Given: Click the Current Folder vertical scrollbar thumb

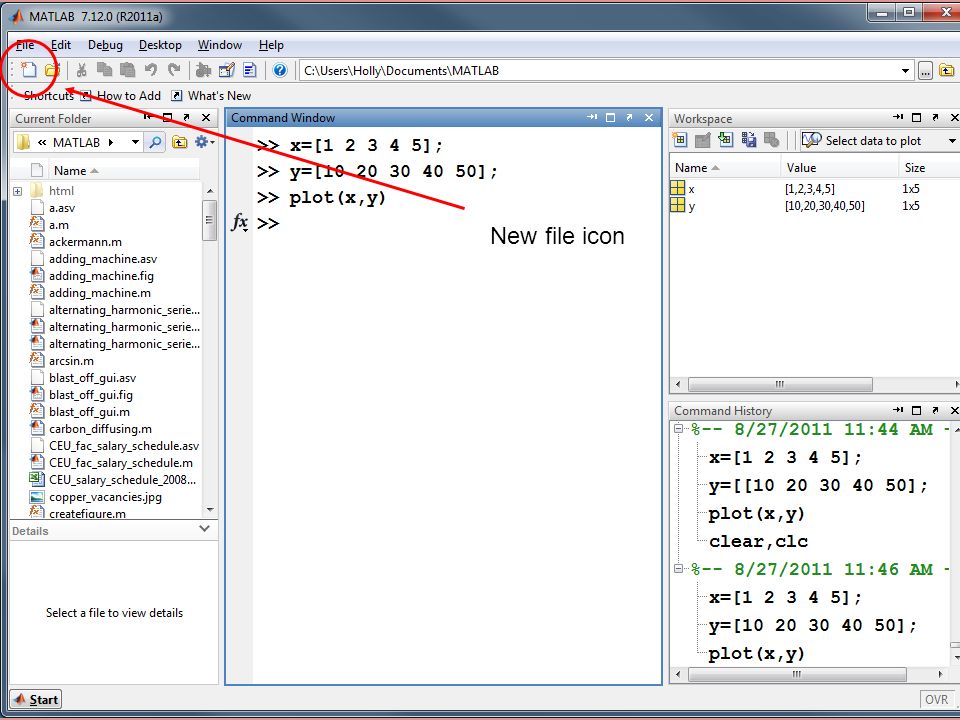Looking at the screenshot, I should click(209, 220).
